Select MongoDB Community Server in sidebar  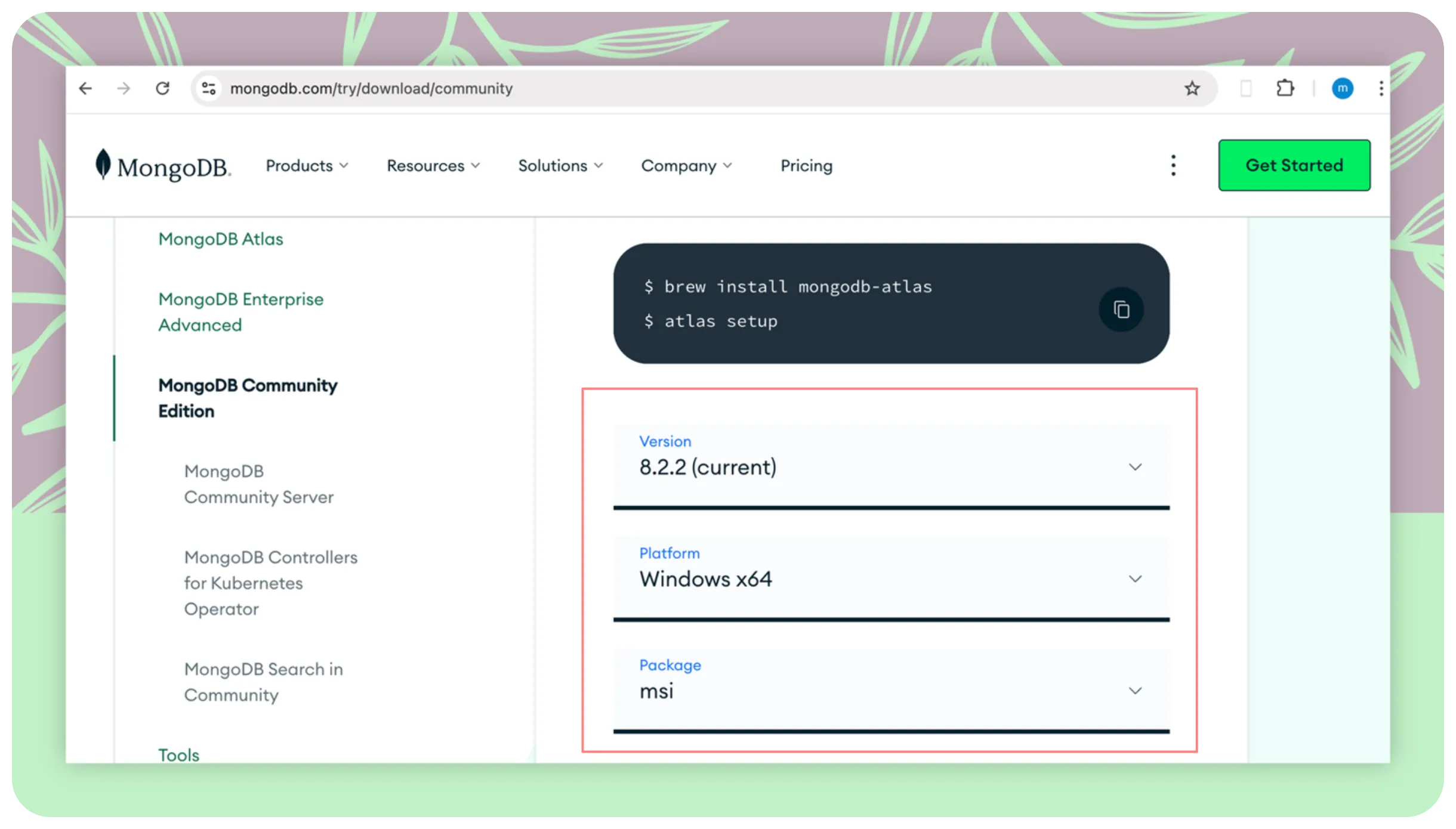(258, 484)
